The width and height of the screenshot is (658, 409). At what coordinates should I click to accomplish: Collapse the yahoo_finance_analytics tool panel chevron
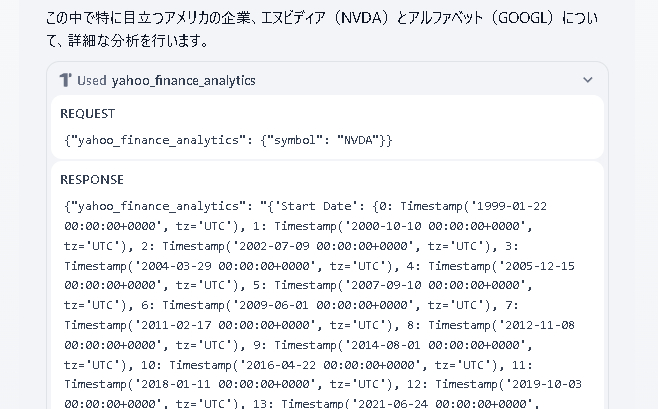tap(588, 80)
